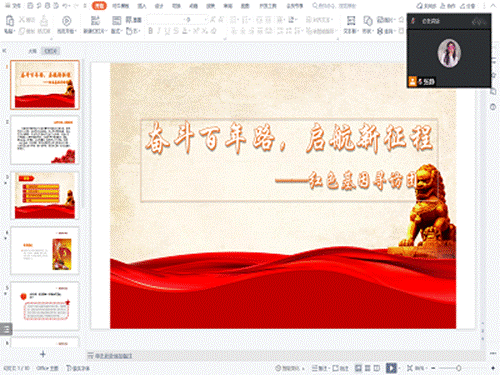This screenshot has width=500, height=375.
Task: Click the zoom slider handle
Action: pos(459,368)
